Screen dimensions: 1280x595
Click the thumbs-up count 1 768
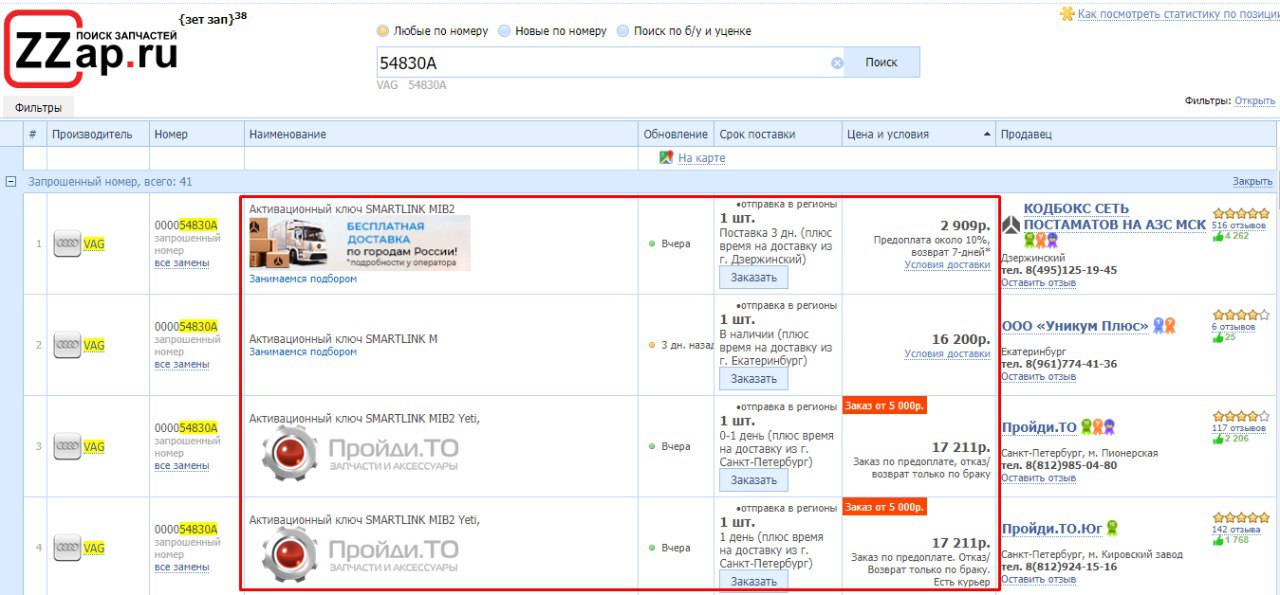pos(1231,540)
